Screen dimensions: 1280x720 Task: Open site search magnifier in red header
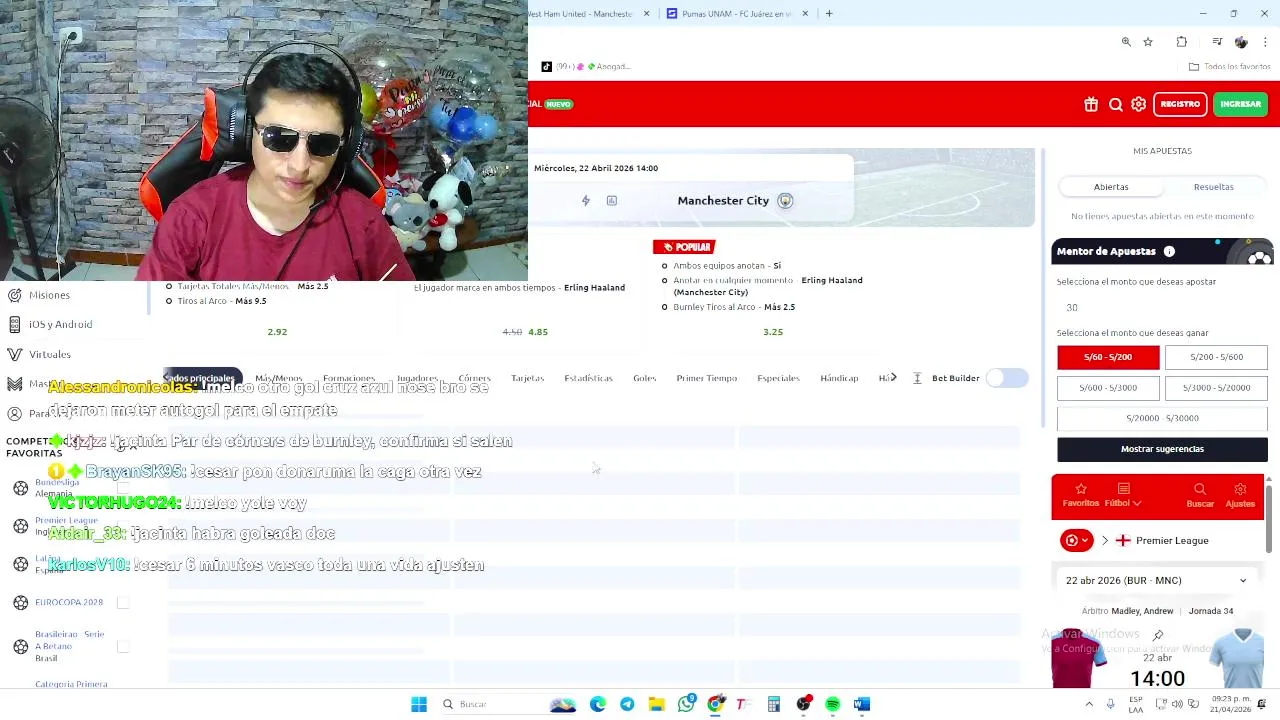click(x=1116, y=104)
